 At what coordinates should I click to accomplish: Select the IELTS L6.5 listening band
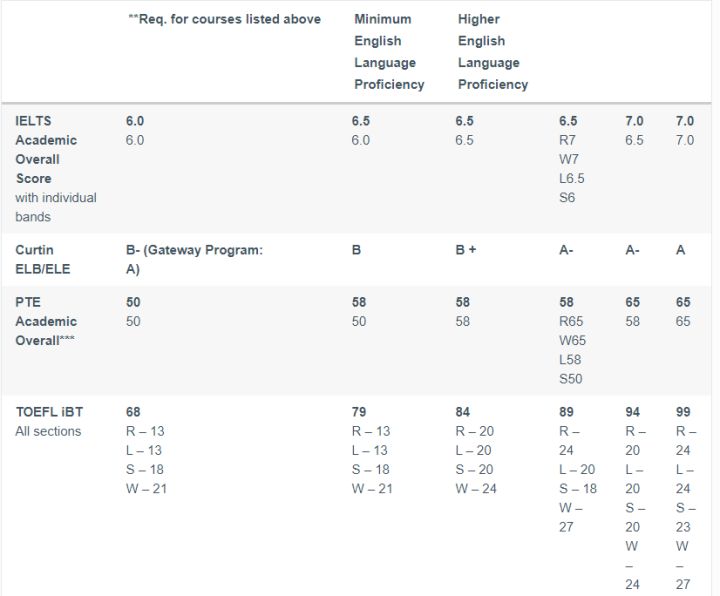tap(574, 178)
